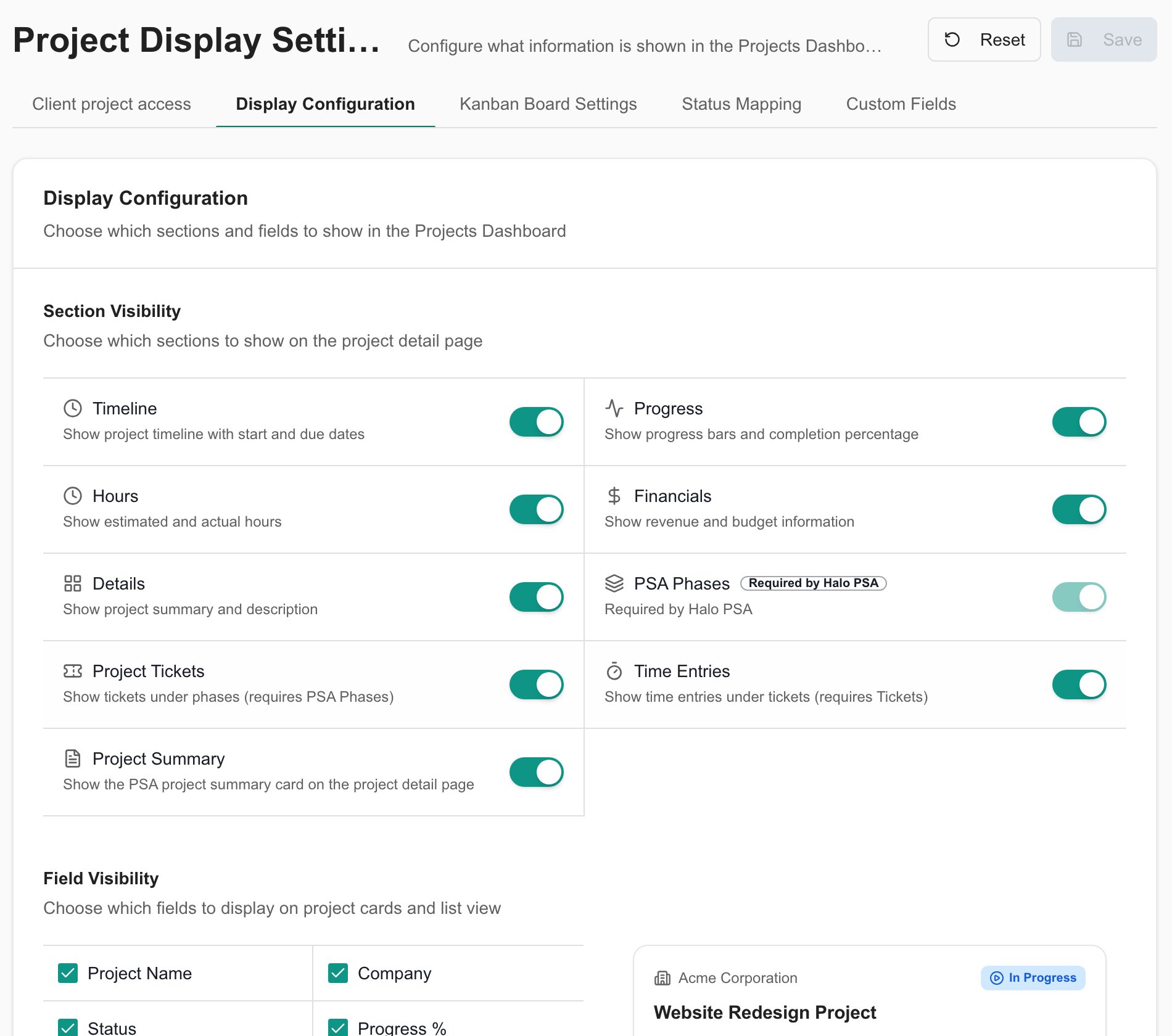Click 'Show project summary and description' text

click(190, 609)
